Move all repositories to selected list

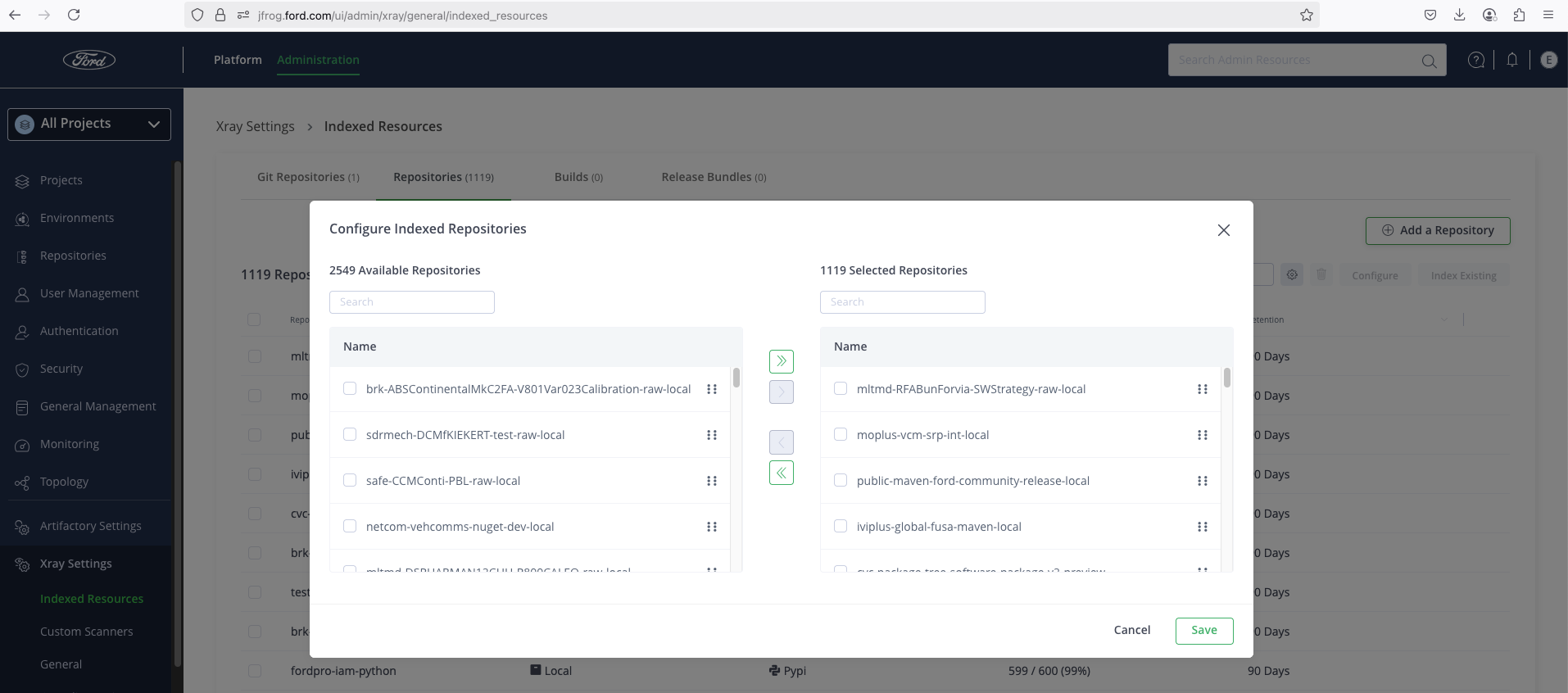(x=782, y=361)
